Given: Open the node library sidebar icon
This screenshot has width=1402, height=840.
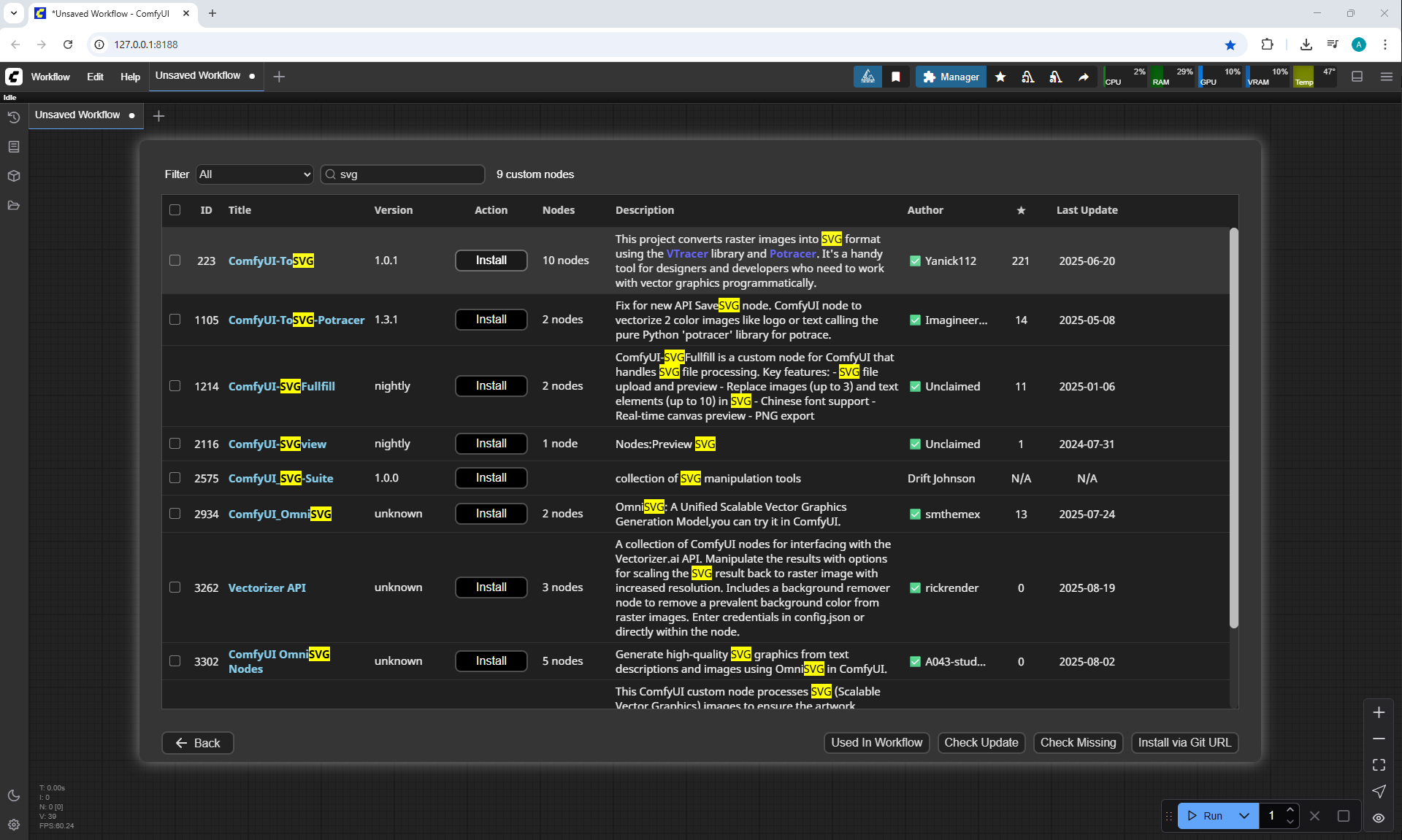Looking at the screenshot, I should pyautogui.click(x=14, y=147).
